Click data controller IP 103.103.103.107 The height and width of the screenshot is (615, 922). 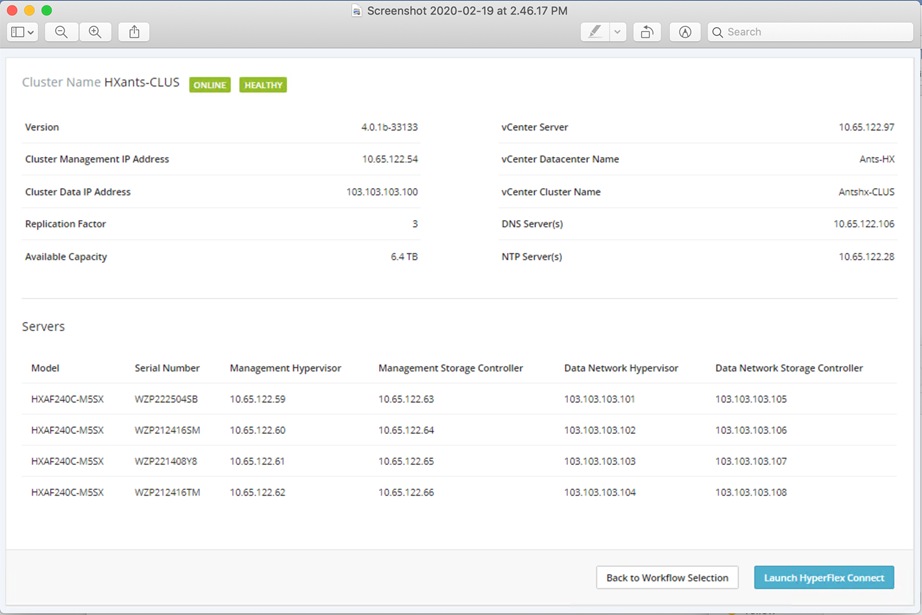click(x=751, y=462)
